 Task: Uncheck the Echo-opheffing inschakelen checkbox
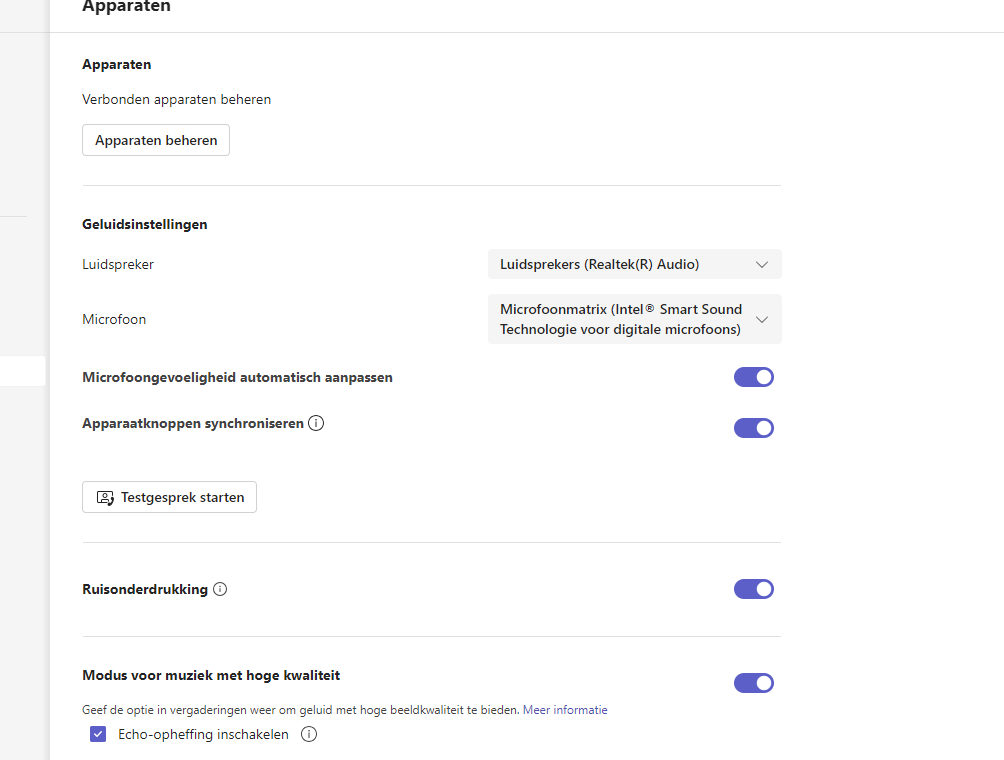pyautogui.click(x=98, y=734)
